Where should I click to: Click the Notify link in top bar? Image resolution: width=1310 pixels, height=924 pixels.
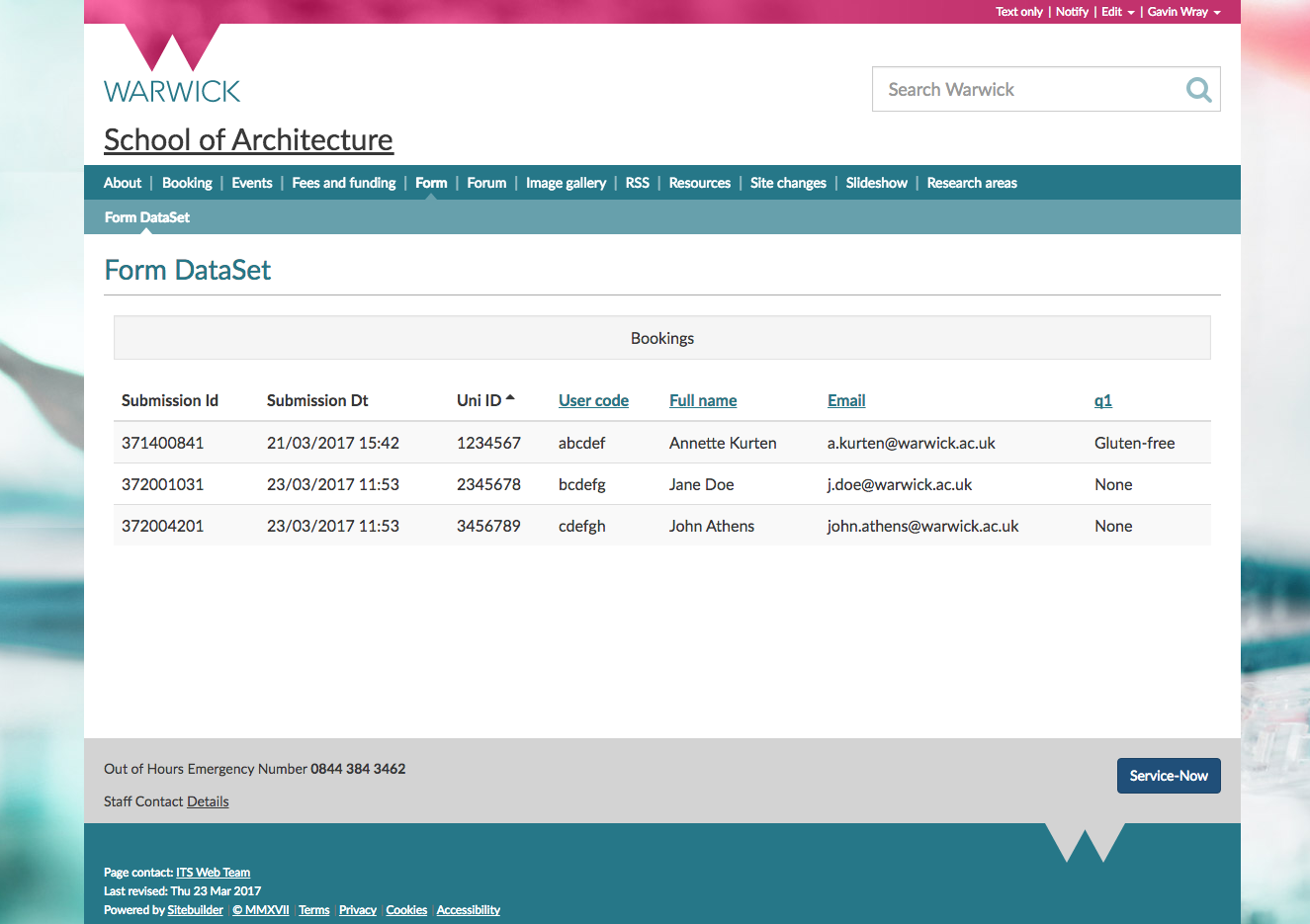[1072, 12]
